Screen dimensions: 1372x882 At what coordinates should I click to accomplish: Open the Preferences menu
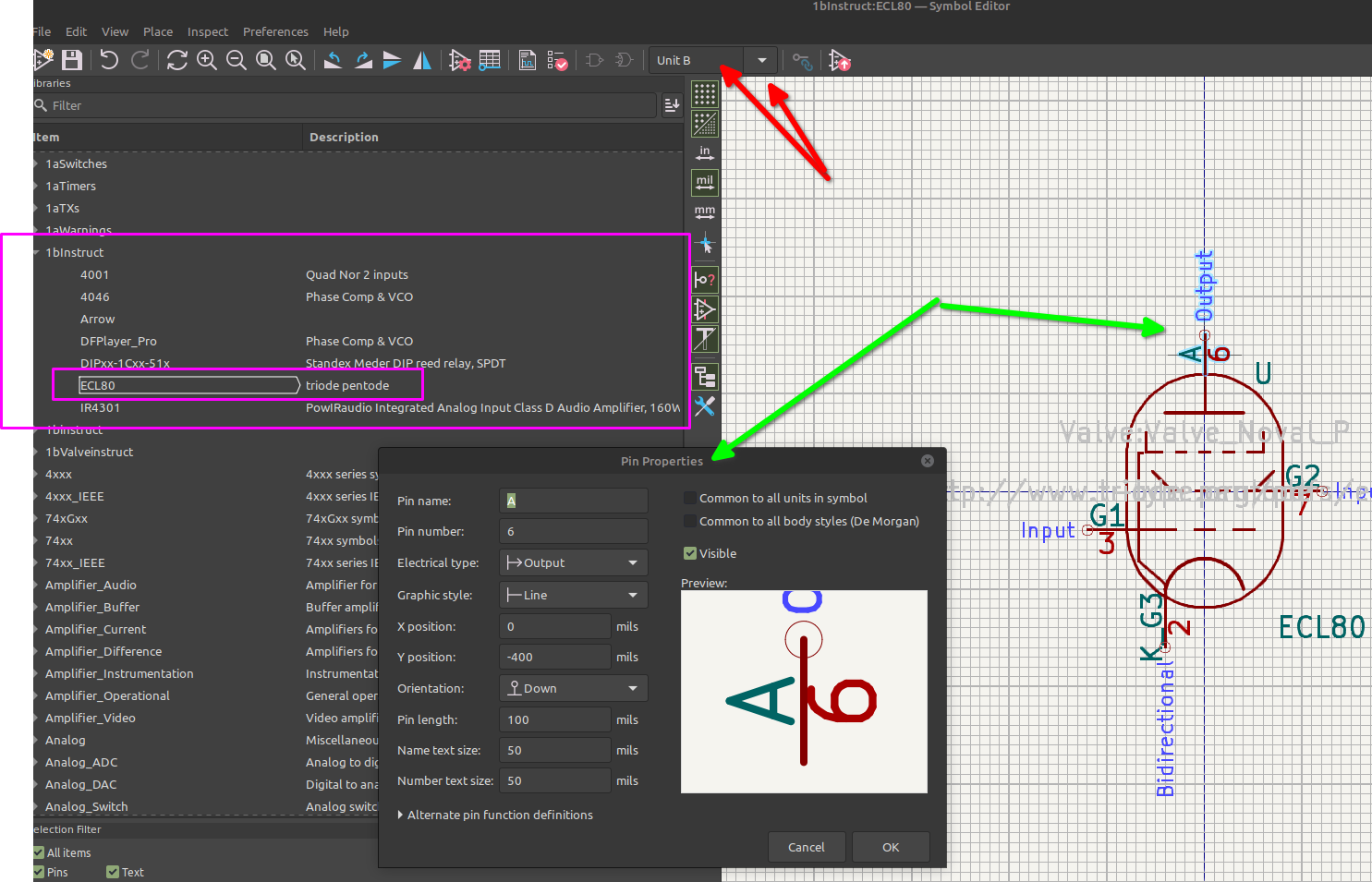[x=275, y=31]
